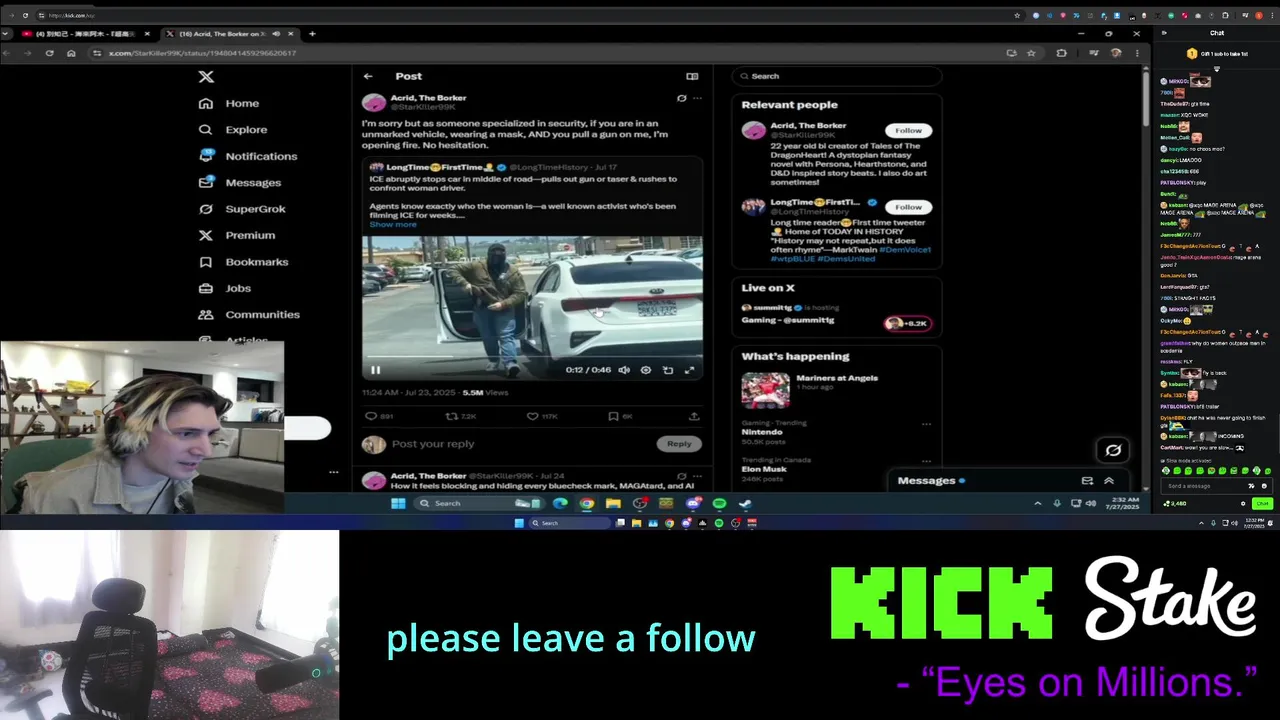Viewport: 1280px width, 720px height.
Task: Click the floating Grok button
Action: pos(1113,450)
